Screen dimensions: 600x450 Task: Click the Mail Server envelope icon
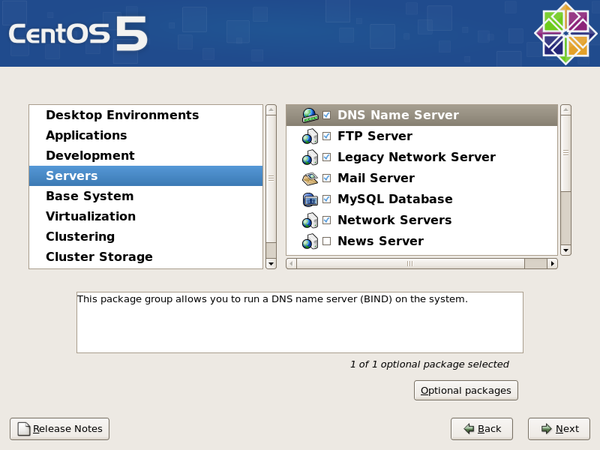tap(310, 178)
